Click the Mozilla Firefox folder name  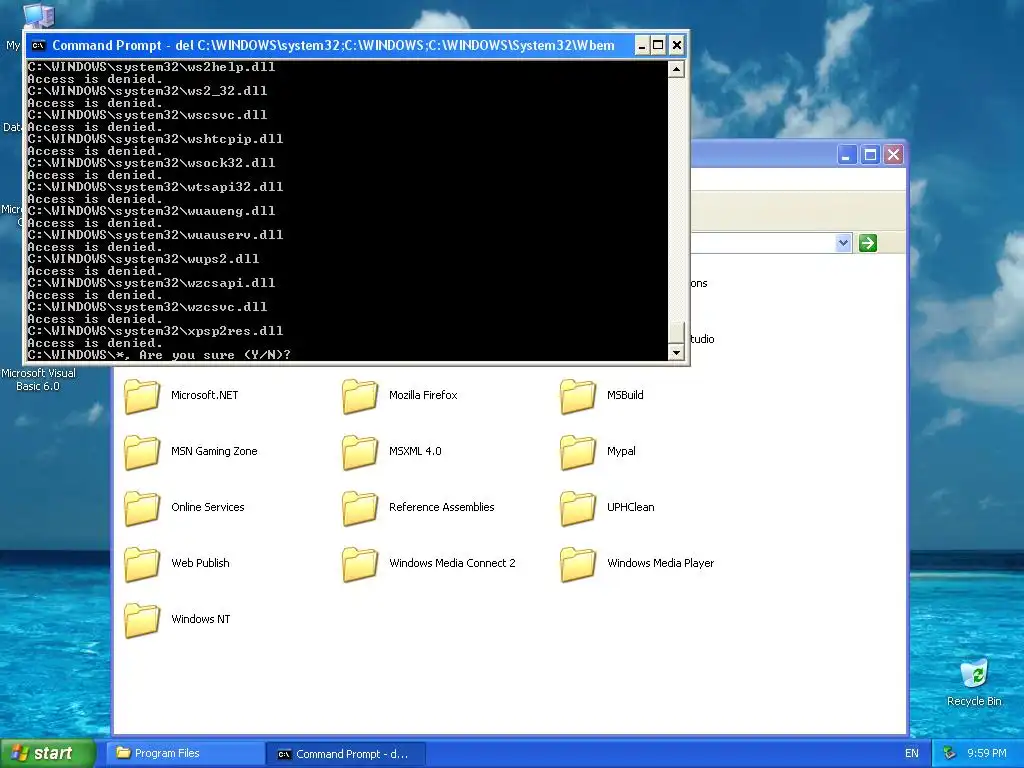point(423,395)
